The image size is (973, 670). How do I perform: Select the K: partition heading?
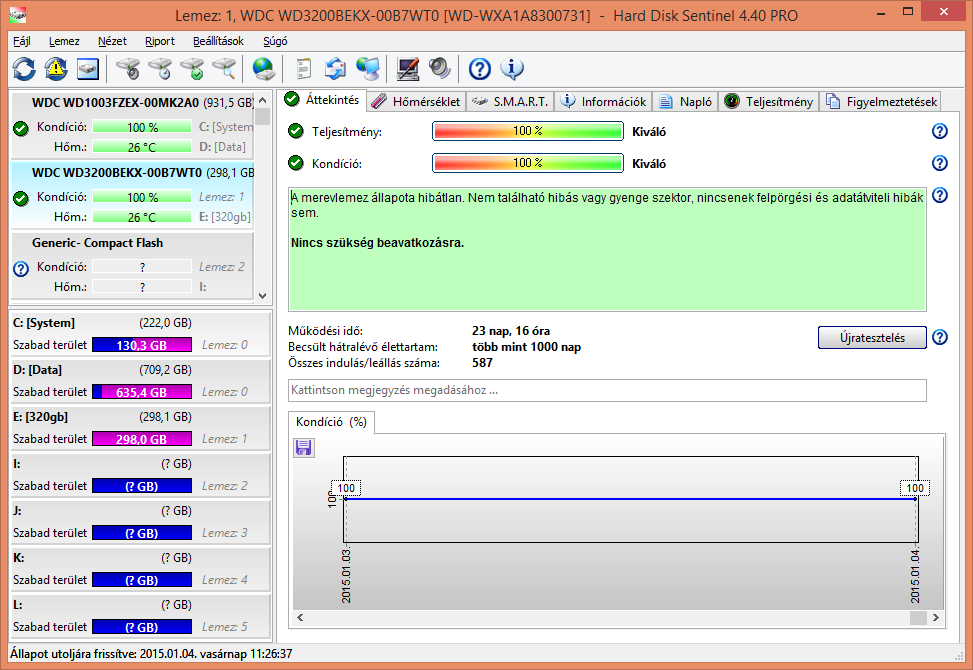tap(19, 558)
